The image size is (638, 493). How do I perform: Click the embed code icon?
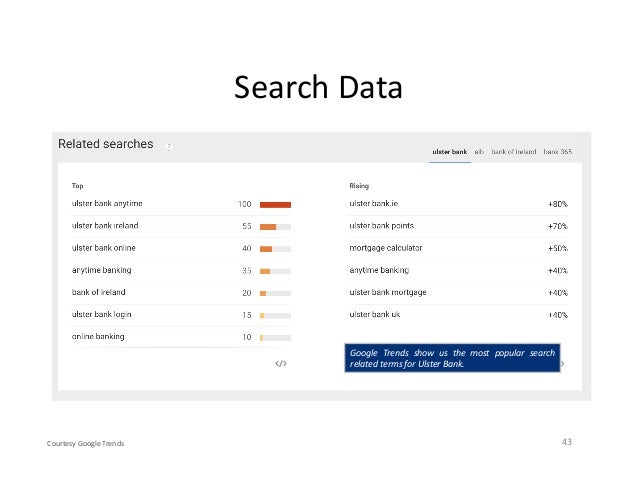281,364
